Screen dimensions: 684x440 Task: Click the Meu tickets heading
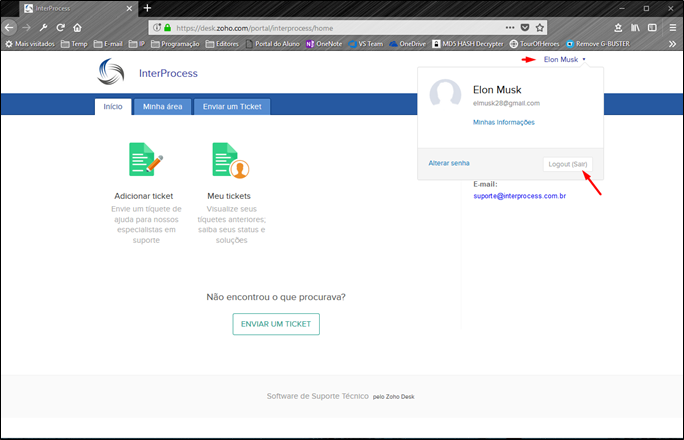click(229, 196)
